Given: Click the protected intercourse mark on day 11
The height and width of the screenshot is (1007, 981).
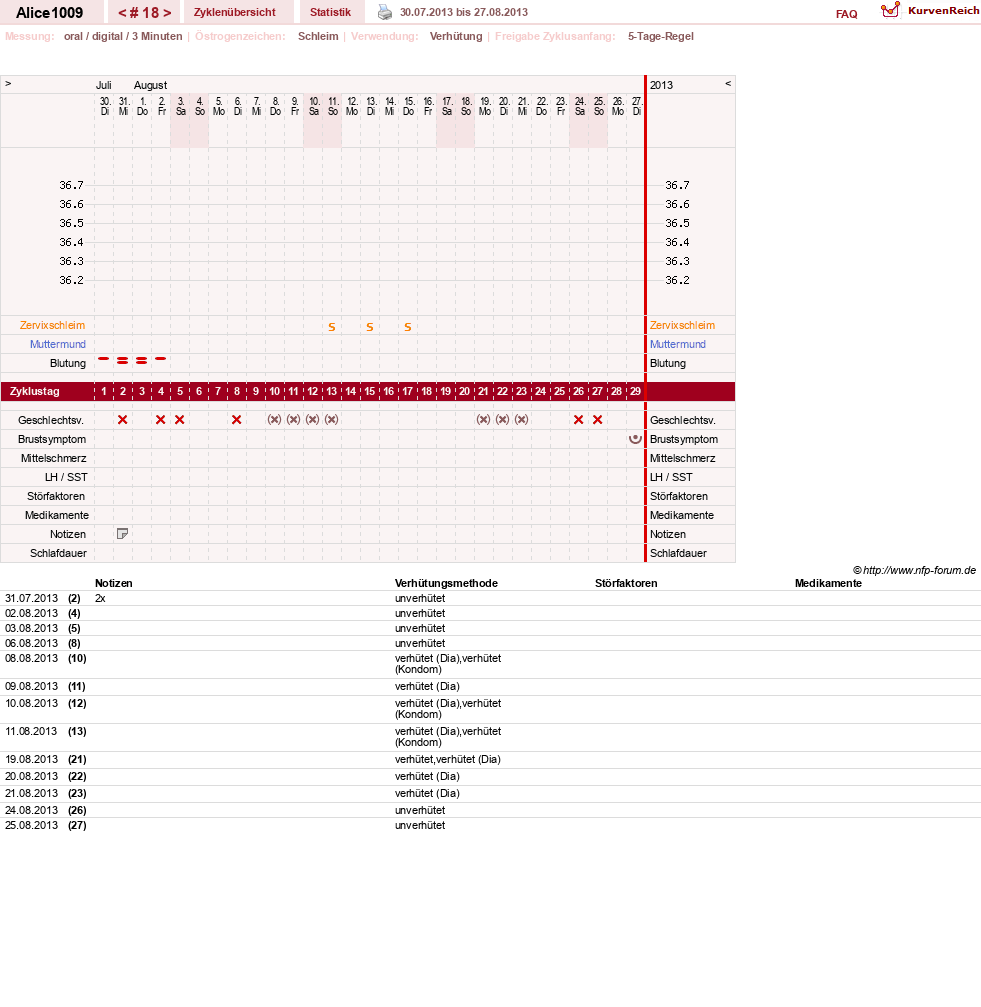Looking at the screenshot, I should pyautogui.click(x=293, y=419).
